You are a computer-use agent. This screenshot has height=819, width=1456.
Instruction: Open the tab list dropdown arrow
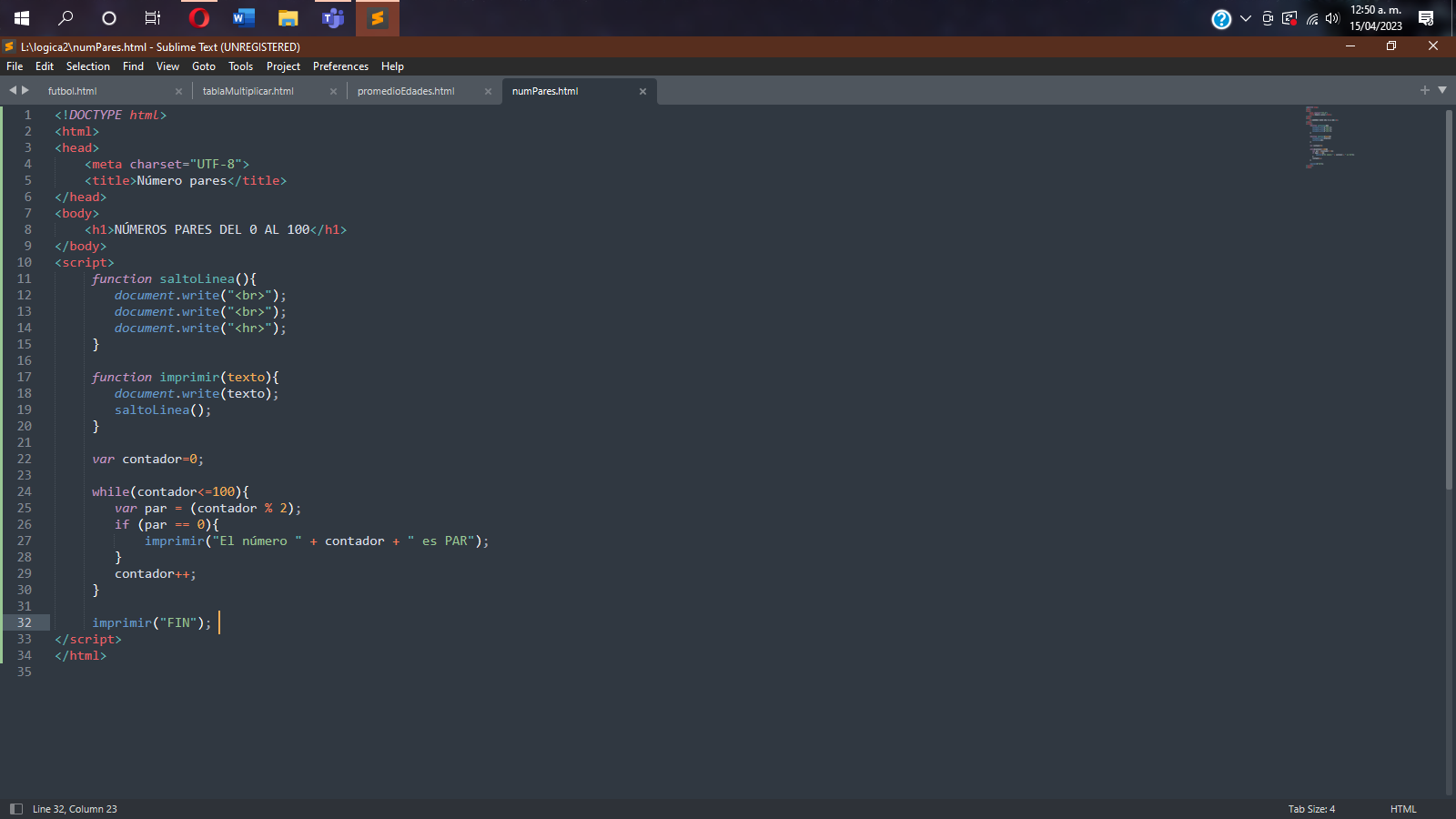1442,90
